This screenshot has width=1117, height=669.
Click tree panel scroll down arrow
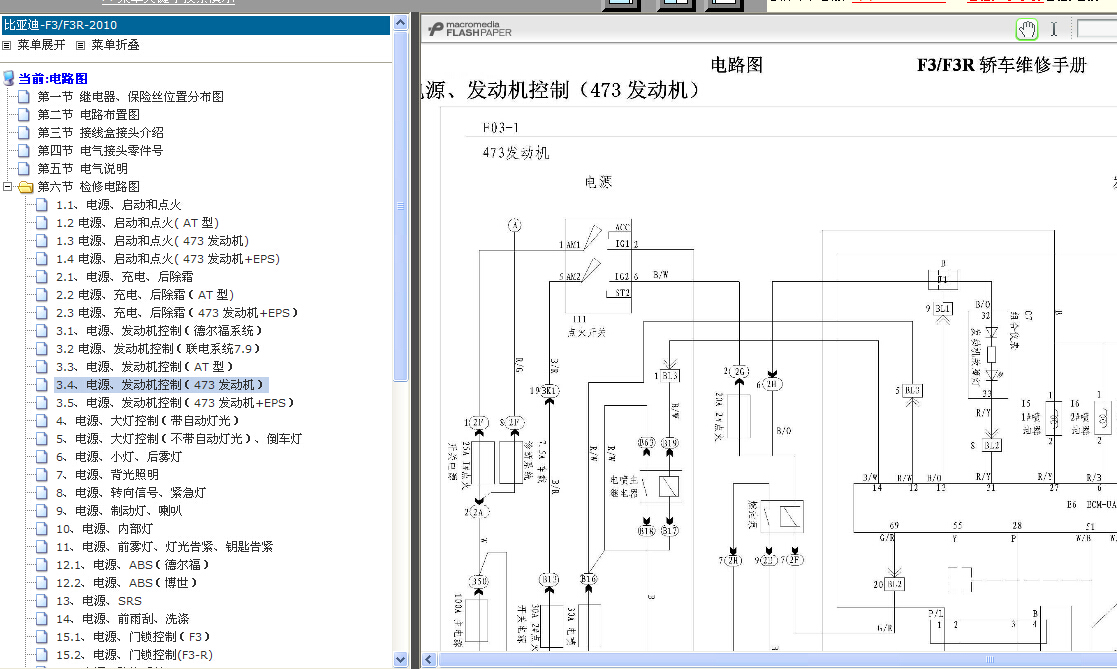tap(400, 660)
